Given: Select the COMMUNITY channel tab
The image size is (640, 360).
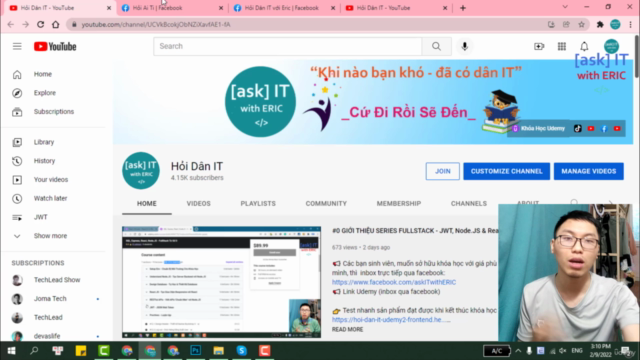Looking at the screenshot, I should point(326,203).
